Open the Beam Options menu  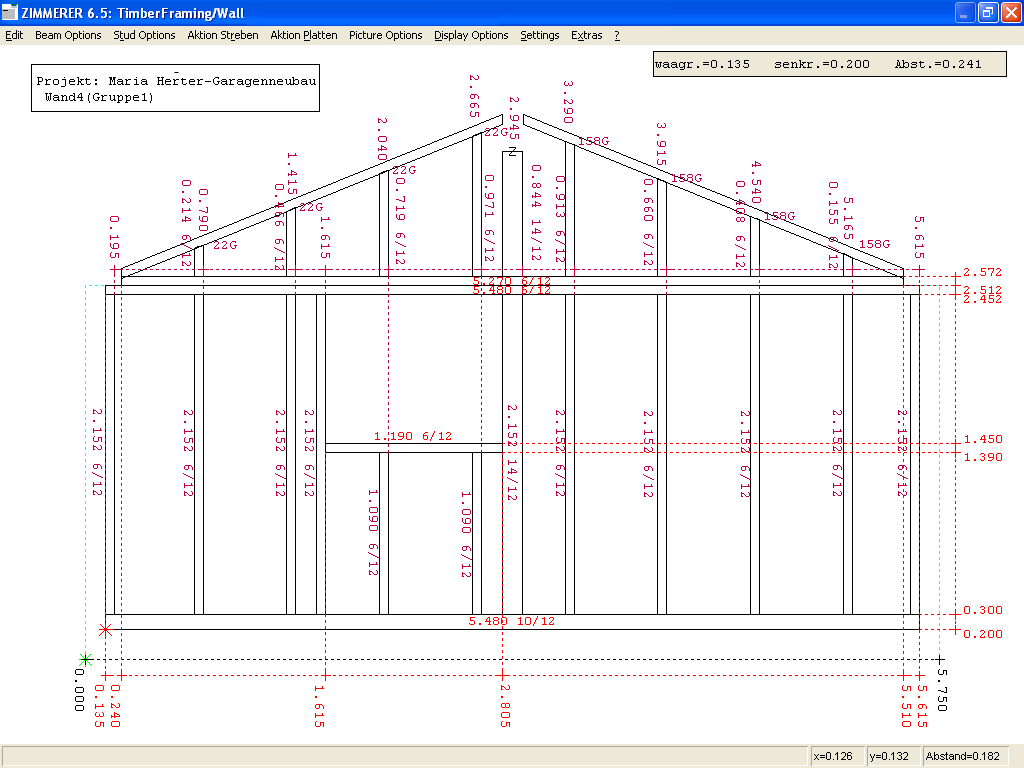[68, 35]
